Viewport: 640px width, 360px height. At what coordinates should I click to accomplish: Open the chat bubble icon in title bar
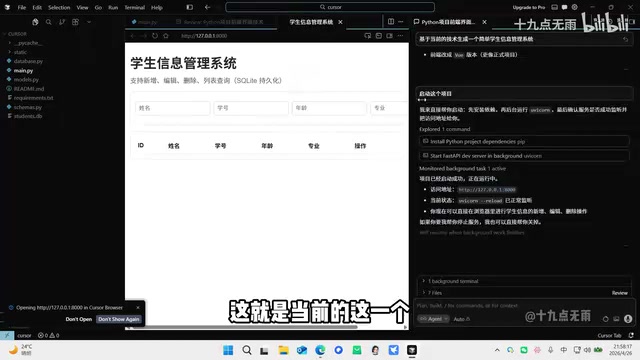click(564, 7)
